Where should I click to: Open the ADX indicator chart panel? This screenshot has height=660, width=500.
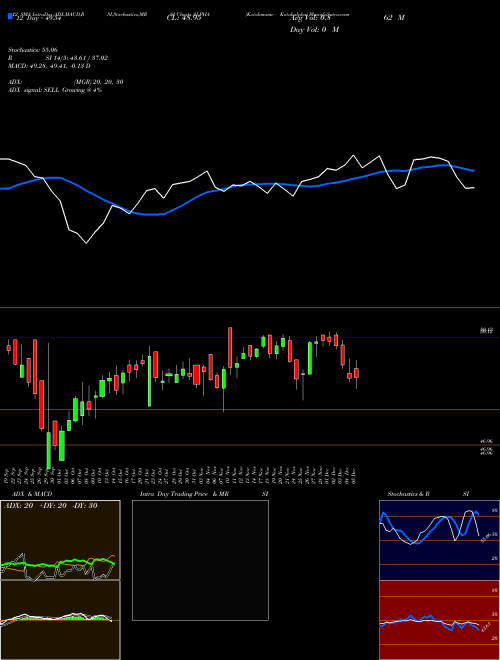(60, 540)
